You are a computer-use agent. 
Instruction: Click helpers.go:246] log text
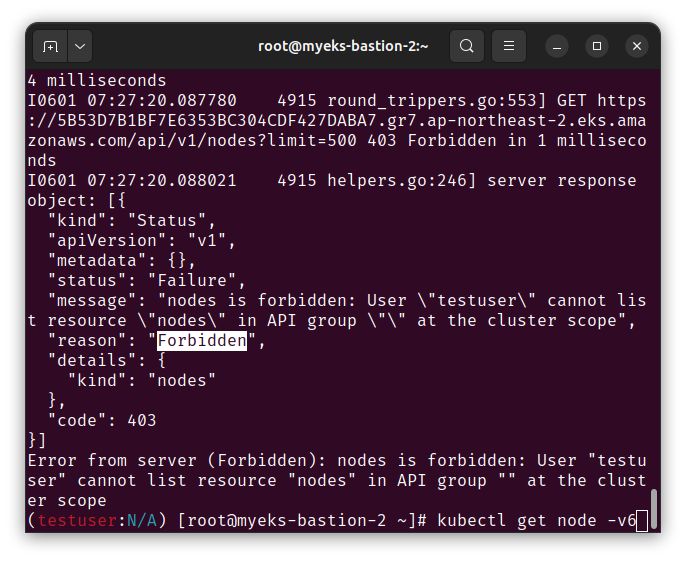click(x=402, y=181)
